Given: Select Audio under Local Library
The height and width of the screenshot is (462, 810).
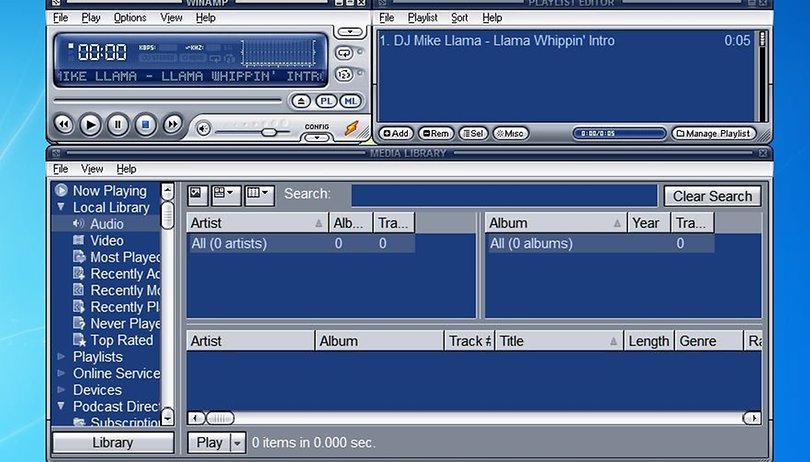Looking at the screenshot, I should pyautogui.click(x=106, y=224).
